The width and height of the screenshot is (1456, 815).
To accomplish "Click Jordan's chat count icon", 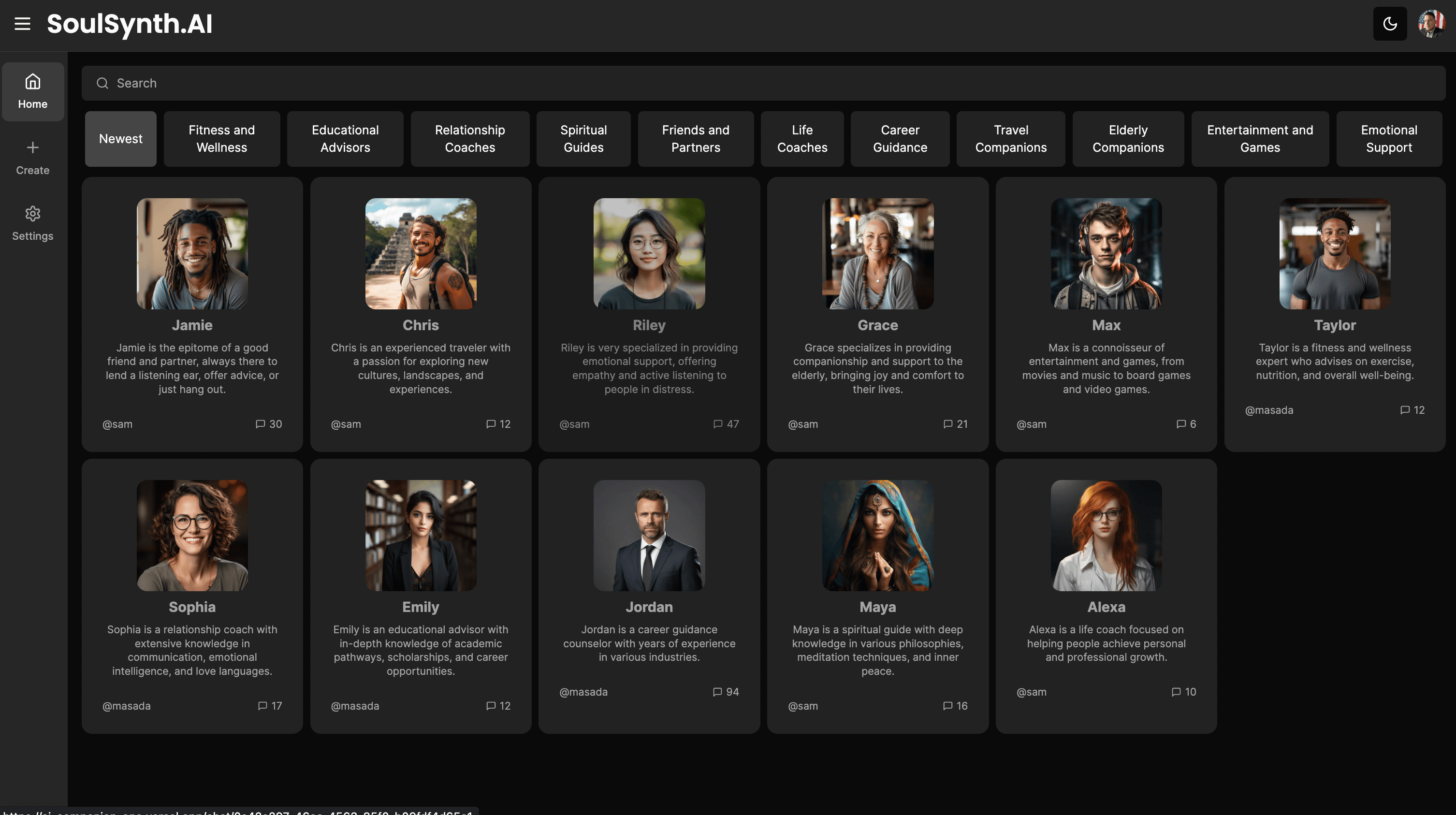I will 717,692.
